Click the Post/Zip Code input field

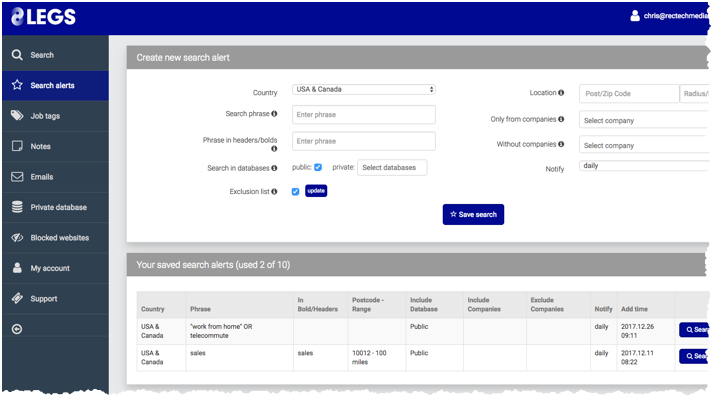pyautogui.click(x=629, y=94)
